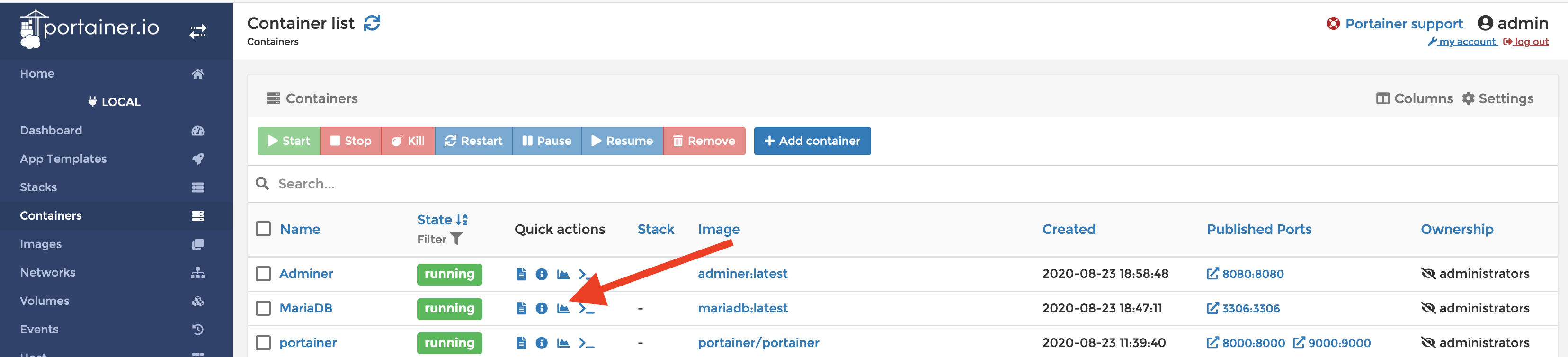Open logs icon for MariaDB container
The height and width of the screenshot is (357, 1568).
click(x=521, y=308)
